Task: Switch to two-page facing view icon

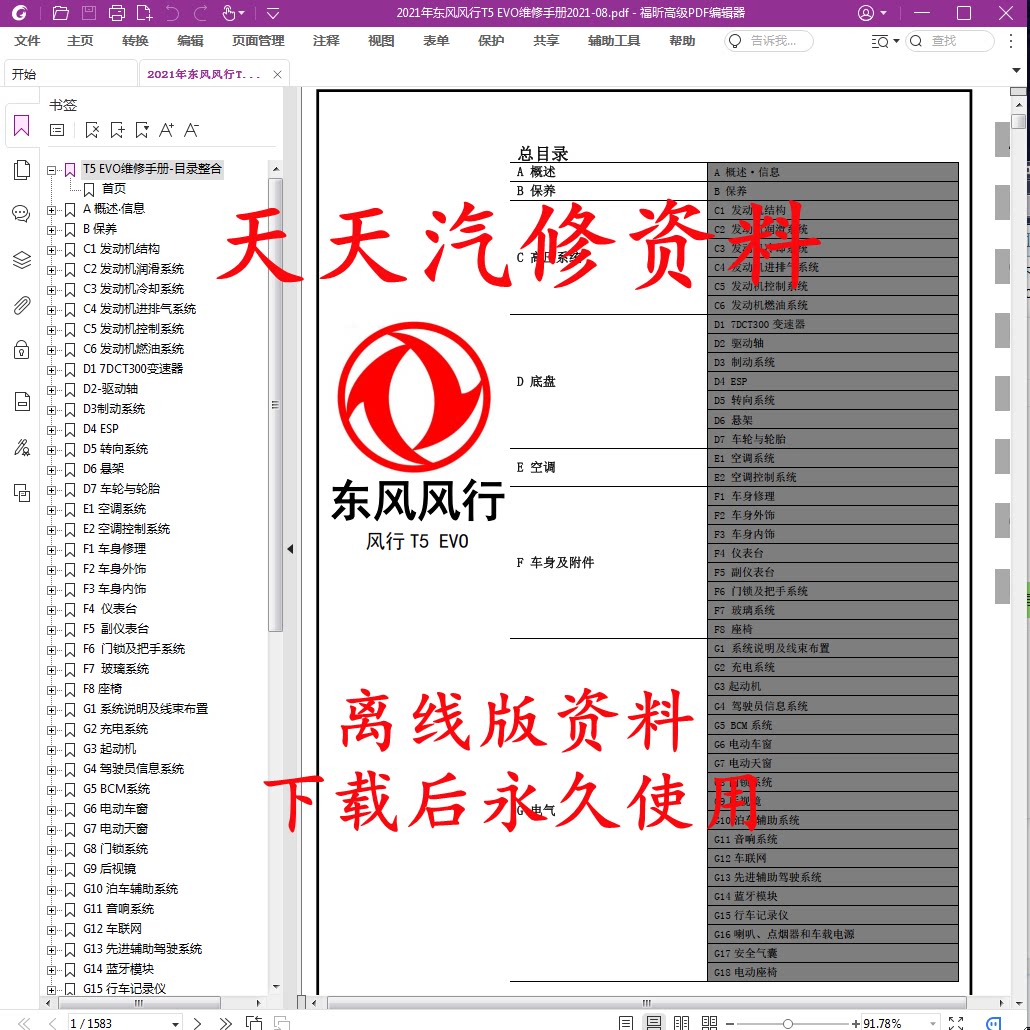Action: pyautogui.click(x=682, y=1023)
